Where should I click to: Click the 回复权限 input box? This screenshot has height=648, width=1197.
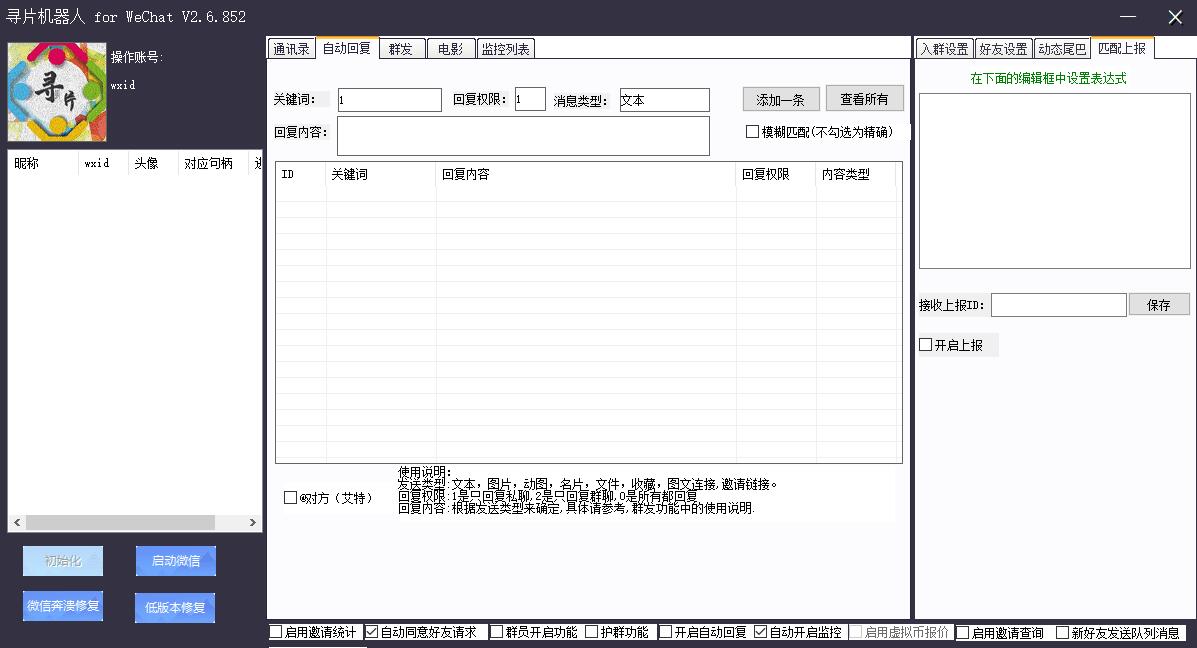[x=530, y=99]
